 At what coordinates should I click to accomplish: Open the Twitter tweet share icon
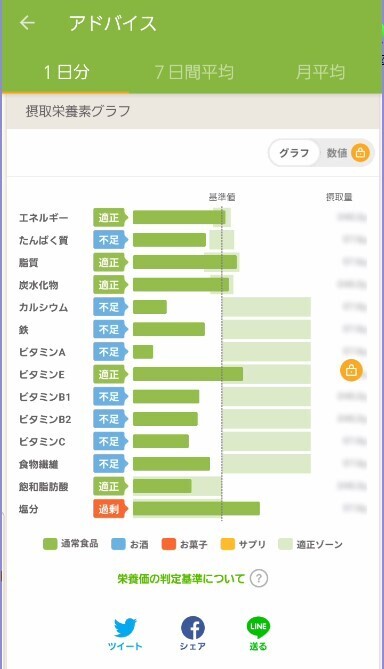[125, 628]
